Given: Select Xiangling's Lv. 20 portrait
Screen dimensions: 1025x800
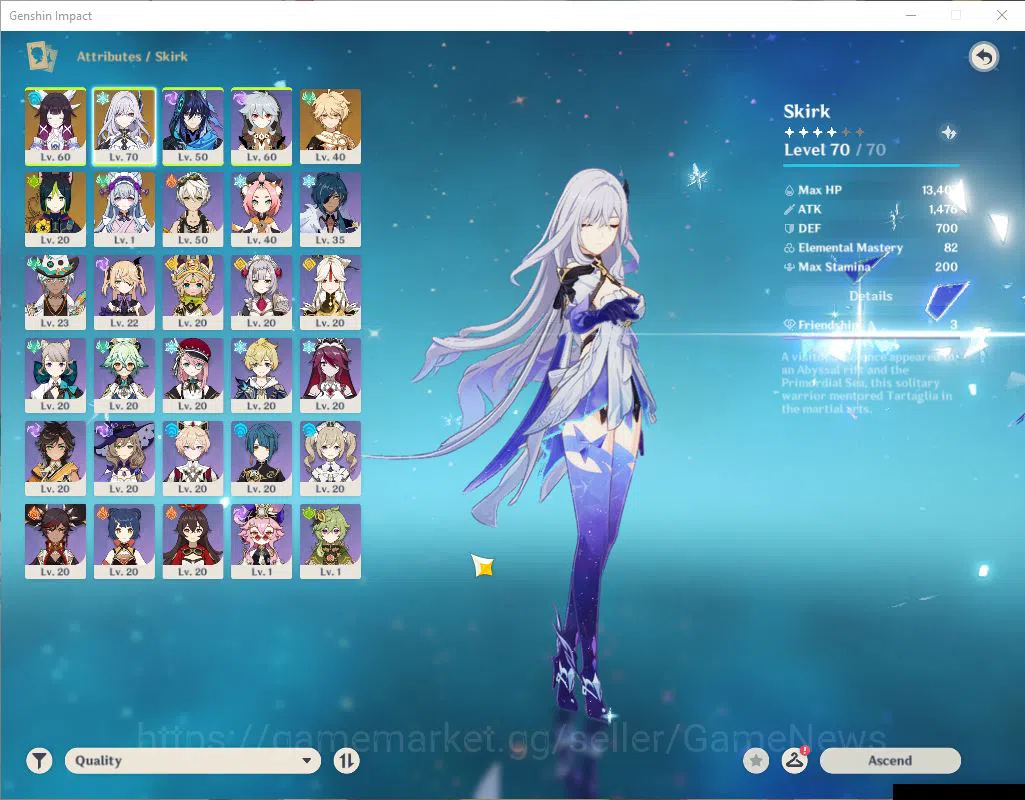Looking at the screenshot, I should tap(124, 541).
